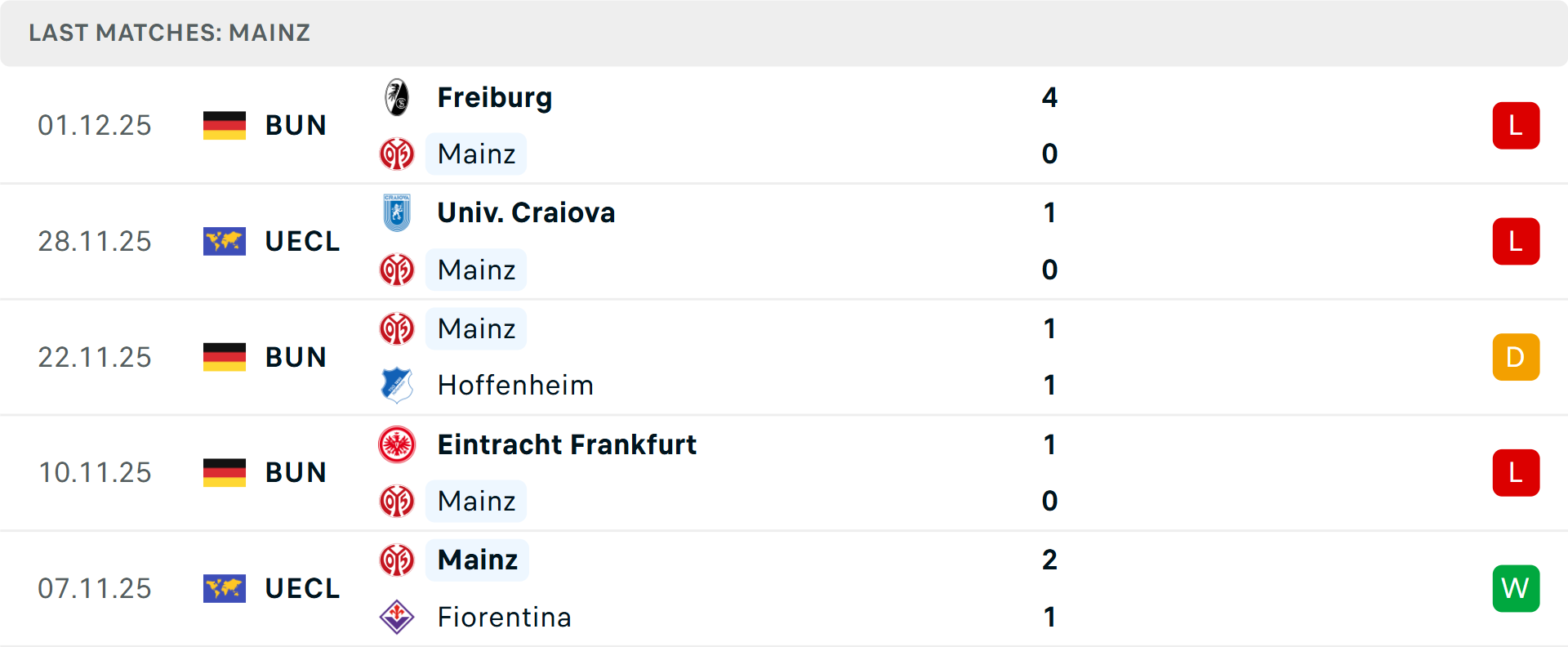Toggle the L result badge for Freiburg match
The width and height of the screenshot is (1568, 647).
pyautogui.click(x=1516, y=125)
